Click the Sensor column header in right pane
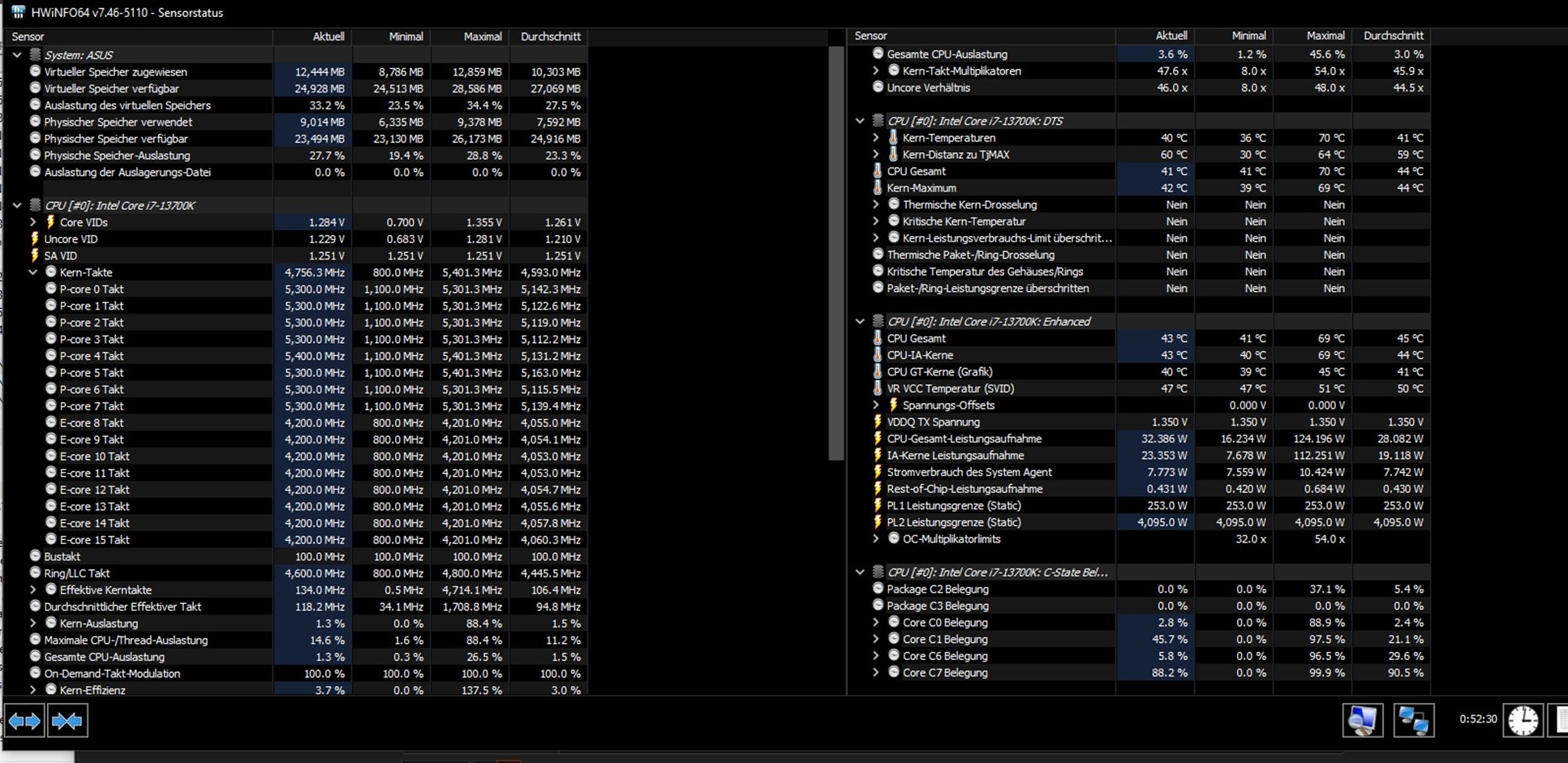 tap(982, 36)
